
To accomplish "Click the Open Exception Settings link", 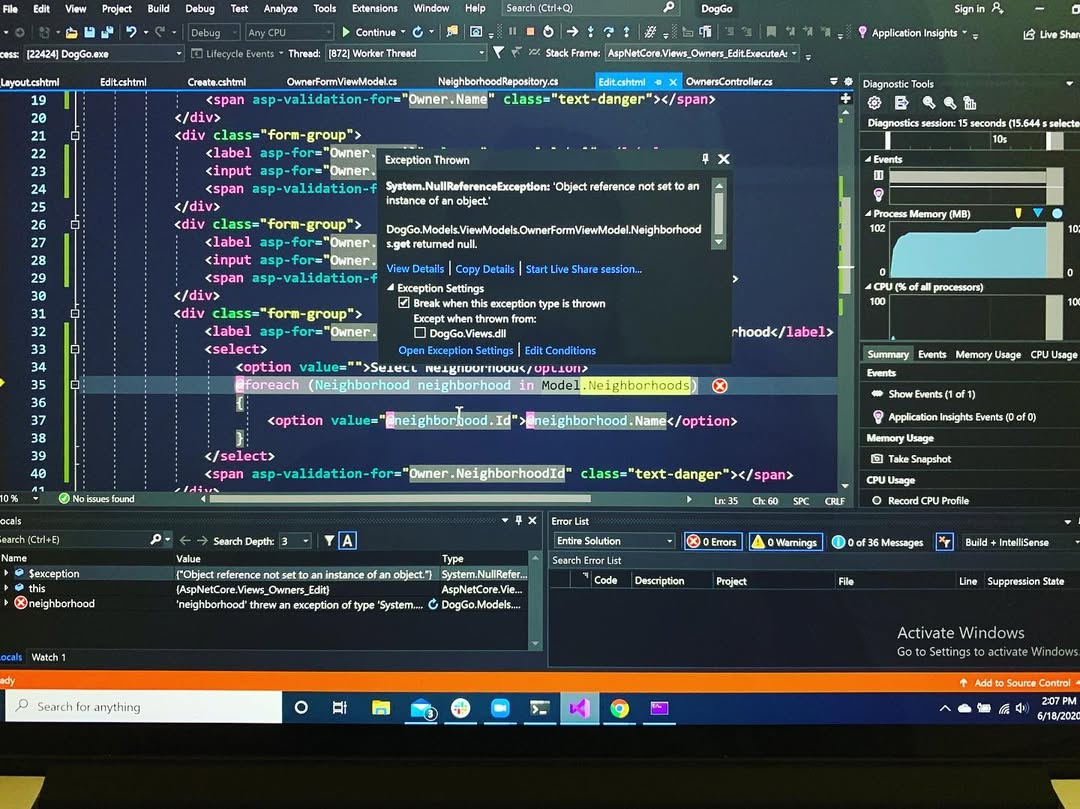I will pyautogui.click(x=456, y=351).
